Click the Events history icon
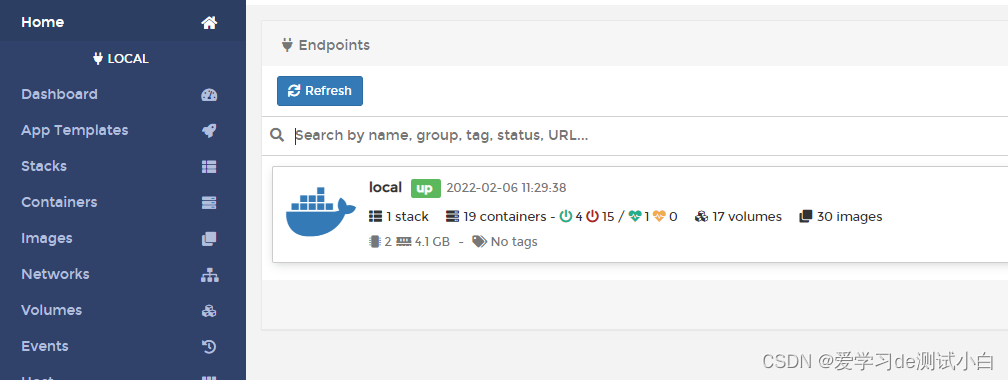This screenshot has height=380, width=1008. (x=209, y=347)
